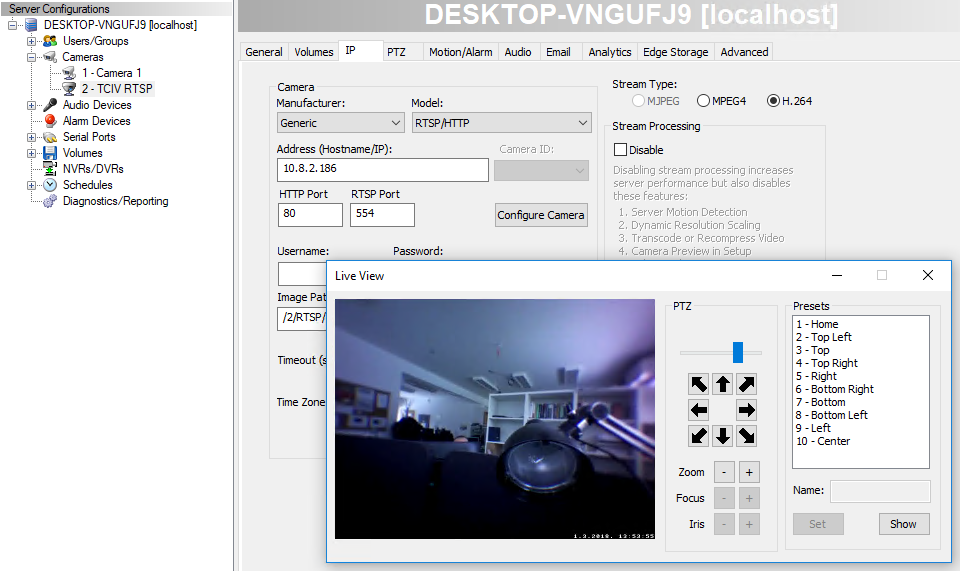This screenshot has width=960, height=571.
Task: Choose the H.264 stream type radio
Action: coord(773,101)
